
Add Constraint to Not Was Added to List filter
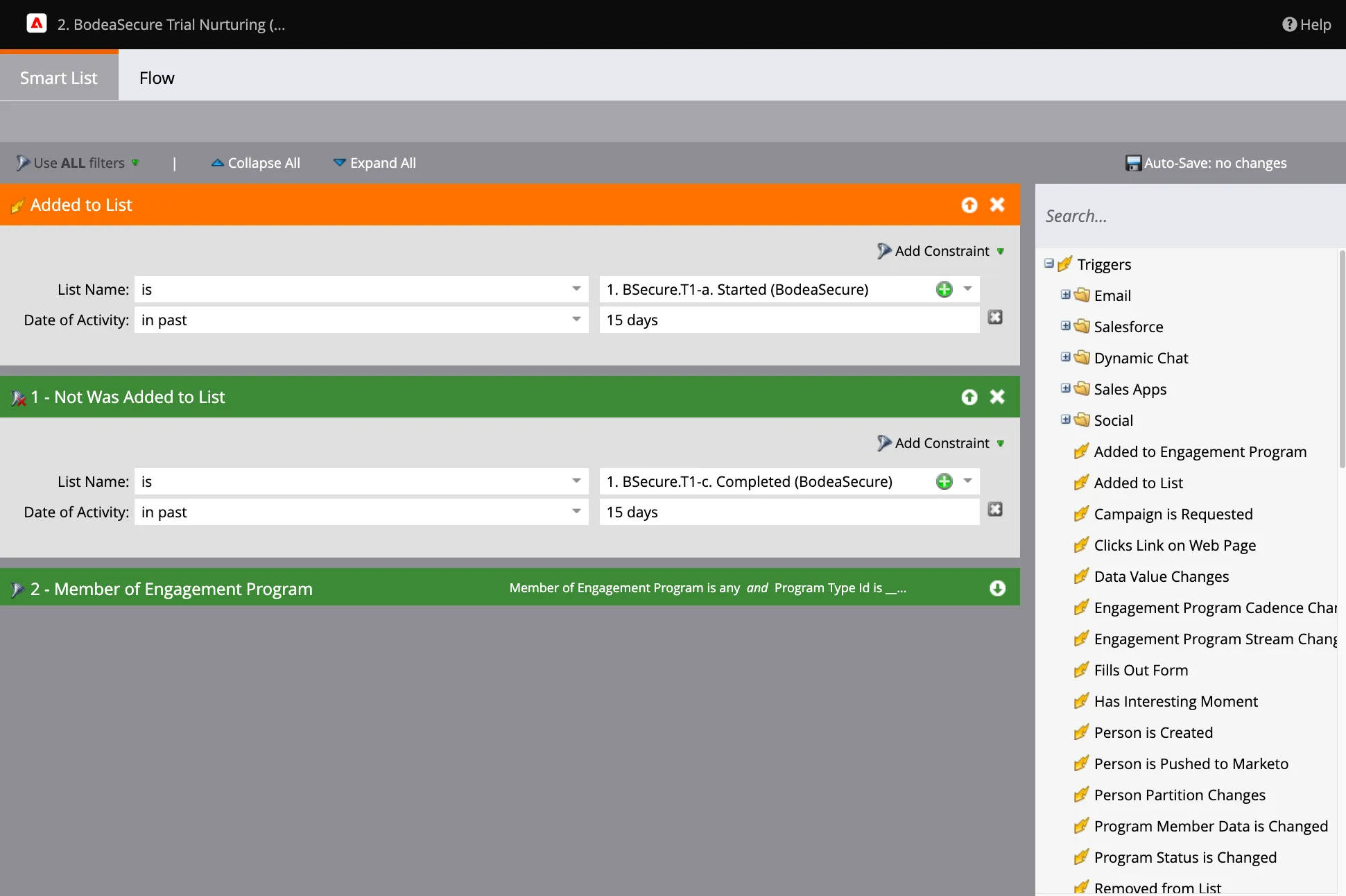click(x=941, y=443)
